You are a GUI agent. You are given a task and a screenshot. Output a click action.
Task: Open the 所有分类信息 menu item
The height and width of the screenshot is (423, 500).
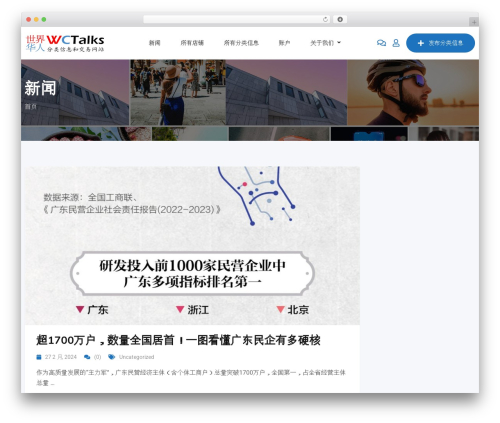pyautogui.click(x=241, y=43)
